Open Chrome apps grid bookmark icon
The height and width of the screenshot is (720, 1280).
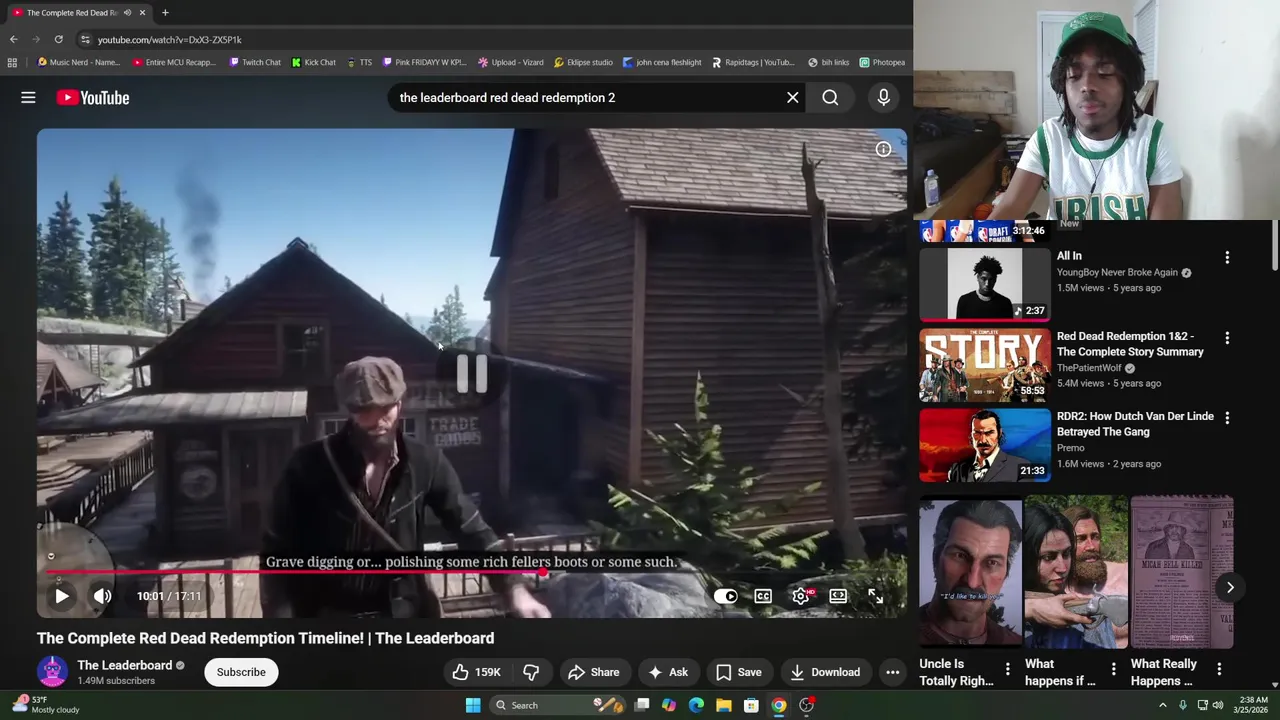point(12,62)
